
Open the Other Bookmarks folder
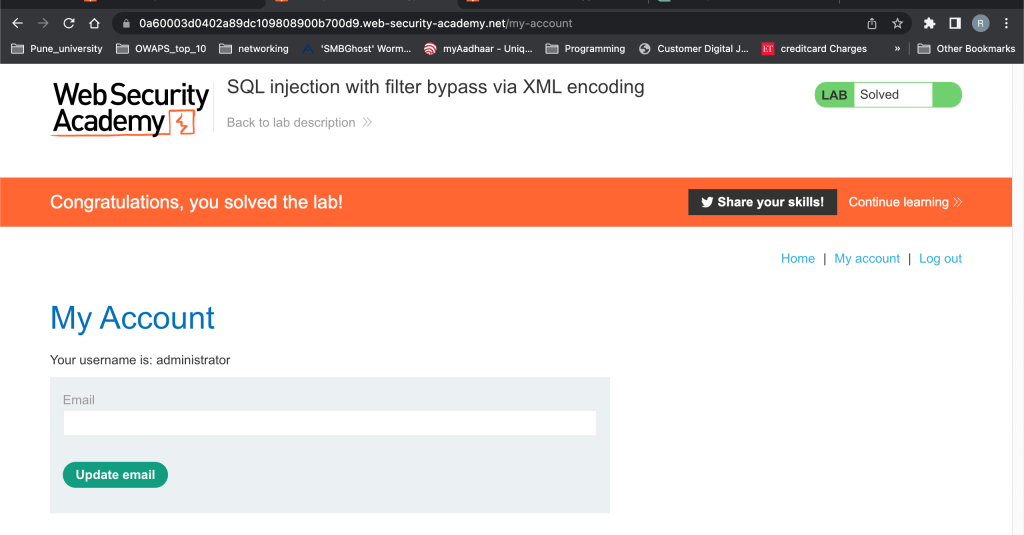967,48
